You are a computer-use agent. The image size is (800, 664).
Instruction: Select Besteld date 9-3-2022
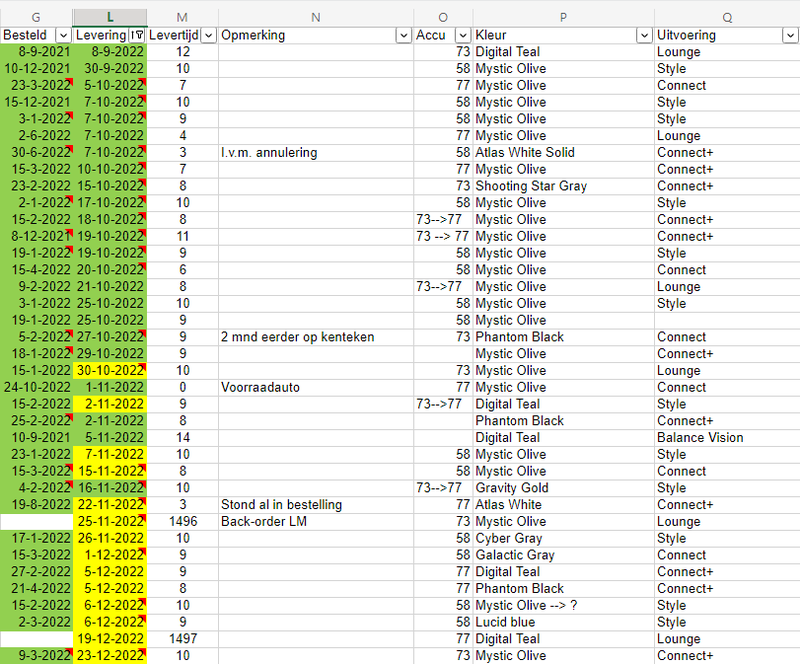(x=36, y=656)
